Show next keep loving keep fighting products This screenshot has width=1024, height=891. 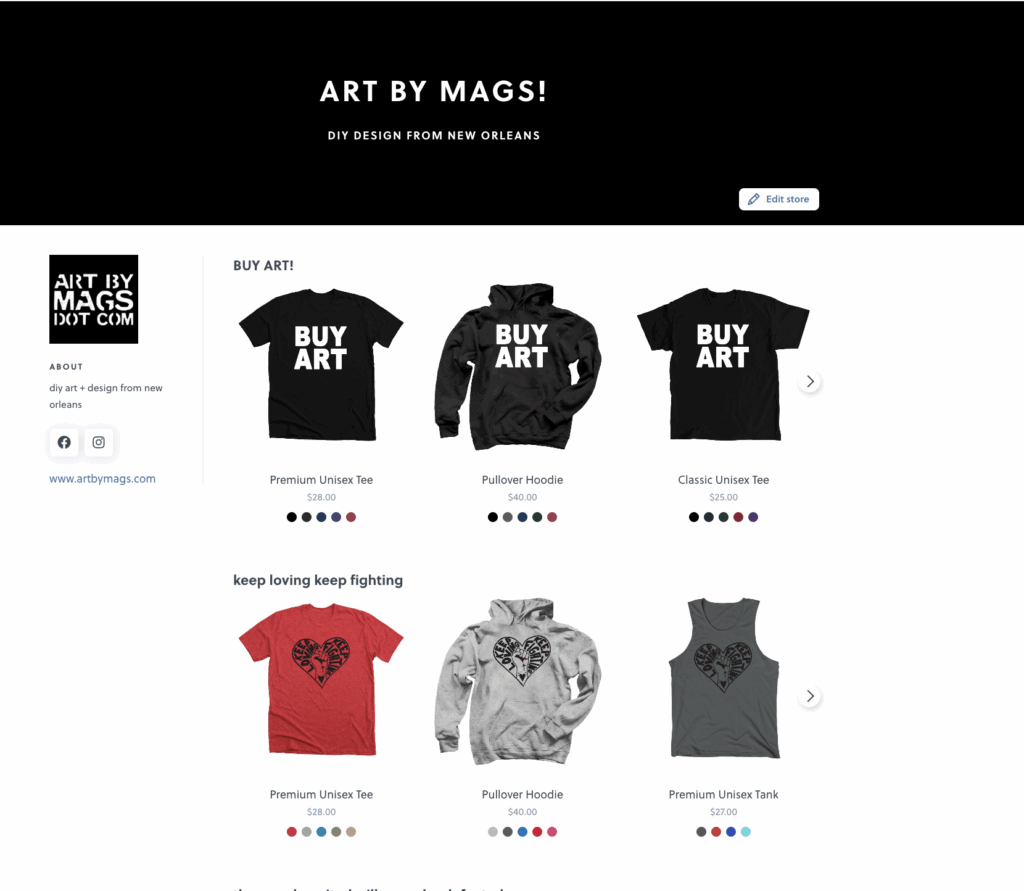click(x=810, y=696)
